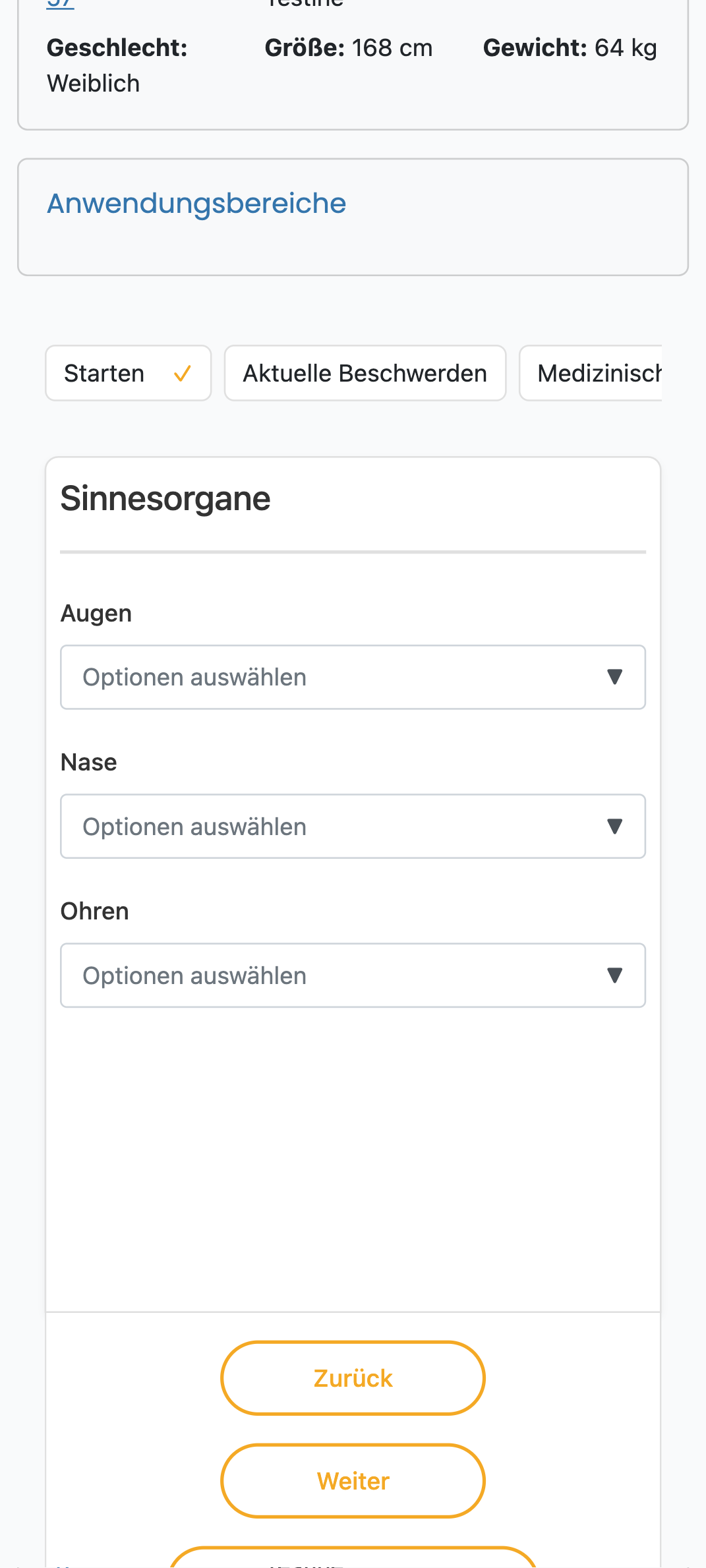Image resolution: width=706 pixels, height=1568 pixels.
Task: Expand the Anwendungsbereiche section
Action: click(196, 203)
